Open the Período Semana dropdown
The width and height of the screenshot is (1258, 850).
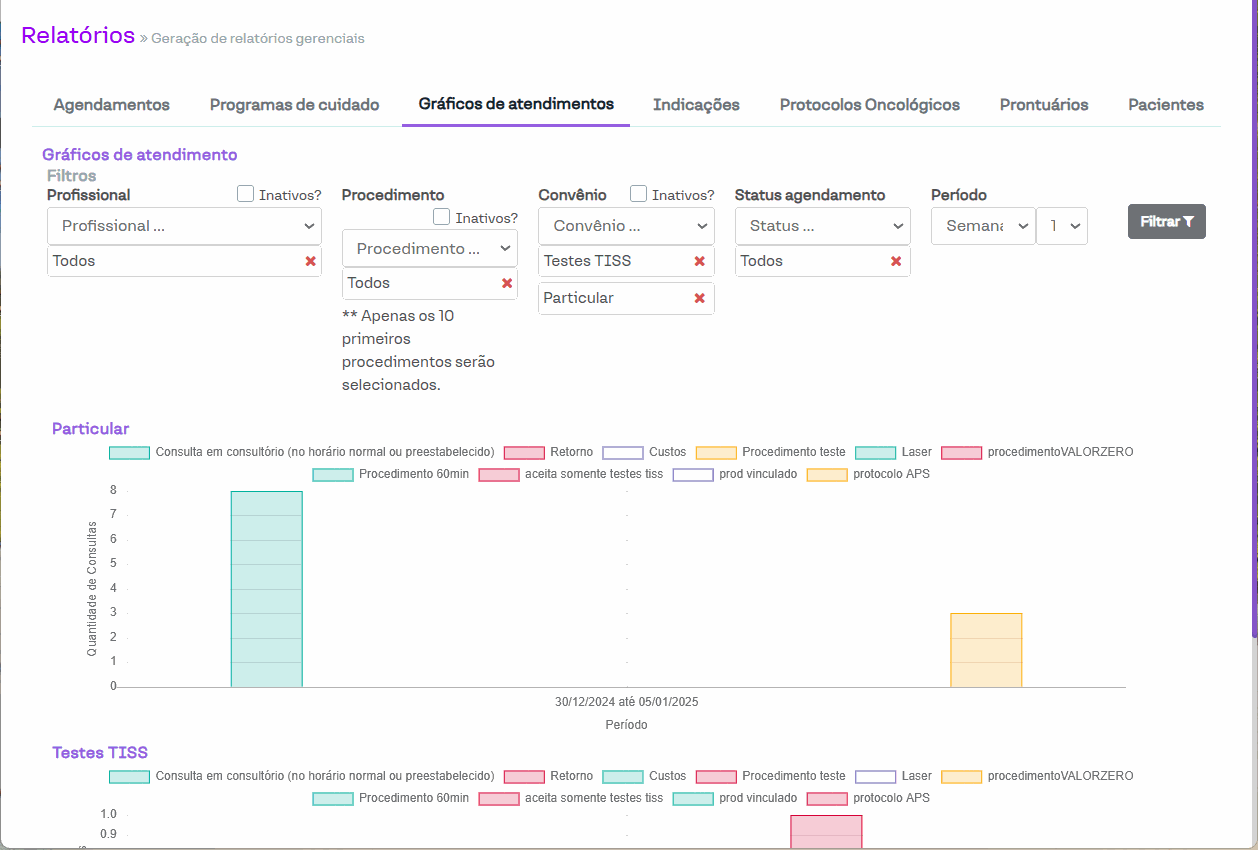tap(982, 226)
